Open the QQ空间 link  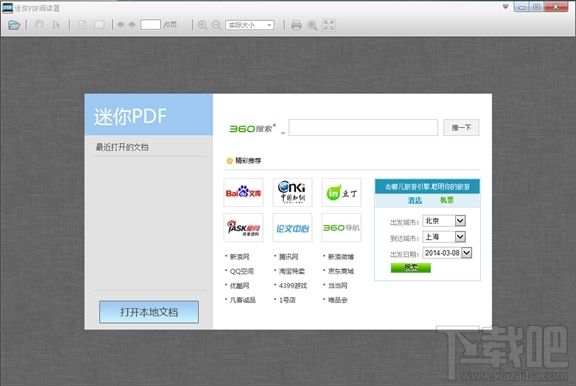(x=242, y=271)
